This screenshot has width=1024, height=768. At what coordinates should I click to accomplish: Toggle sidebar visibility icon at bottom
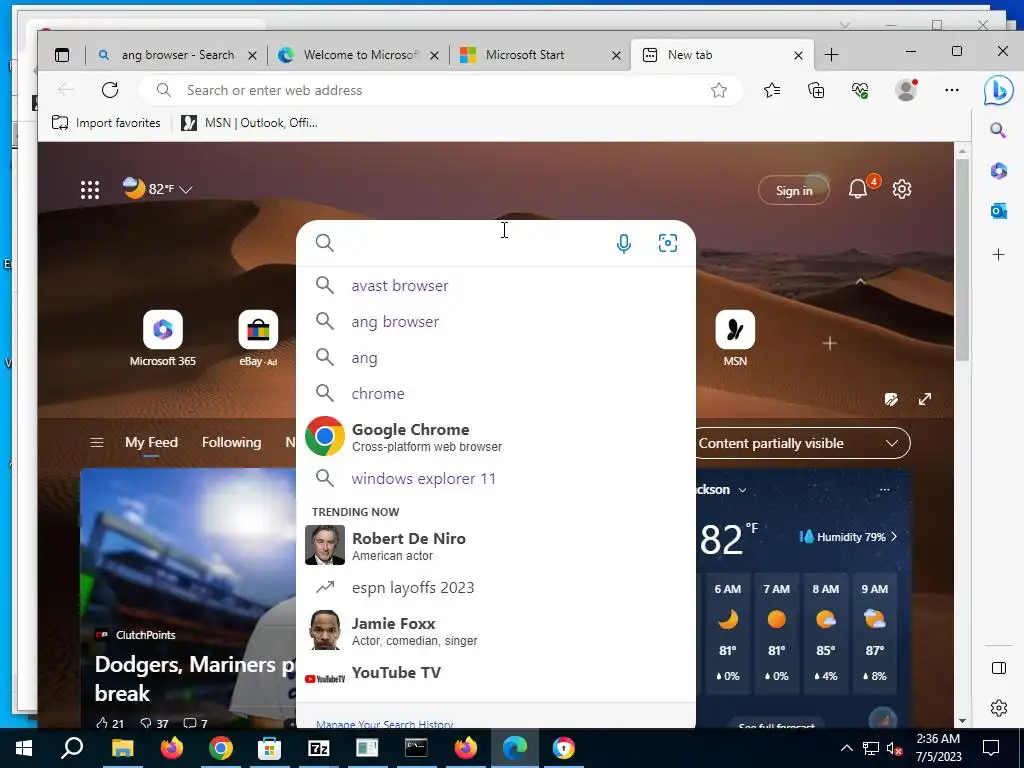coord(999,667)
